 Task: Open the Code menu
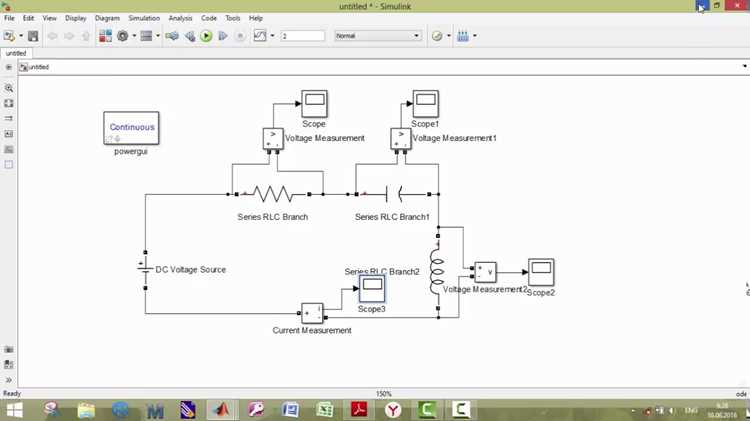[x=209, y=18]
